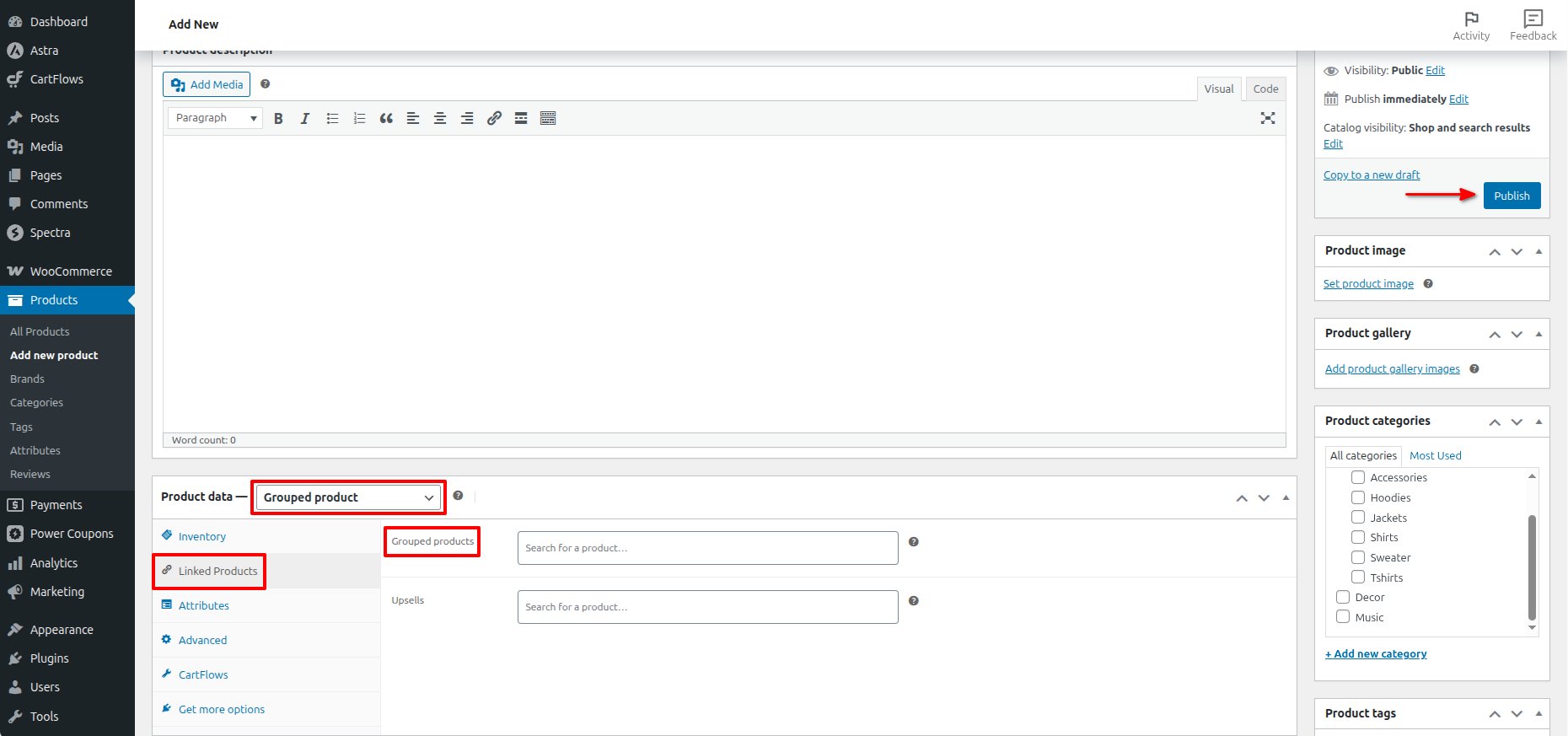Click Copy to a new draft link
Viewport: 1568px width, 736px height.
(x=1372, y=175)
